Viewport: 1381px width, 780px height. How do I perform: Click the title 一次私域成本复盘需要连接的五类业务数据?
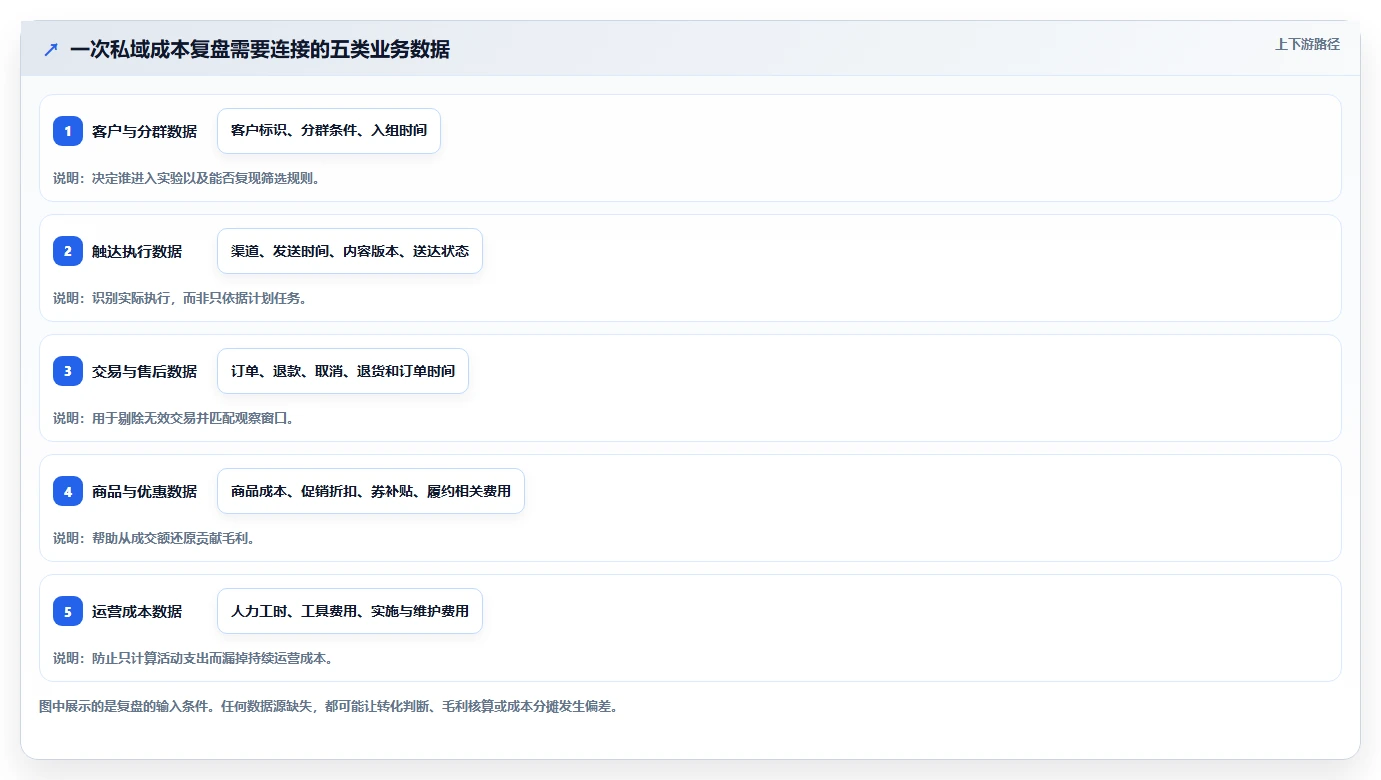[x=260, y=49]
